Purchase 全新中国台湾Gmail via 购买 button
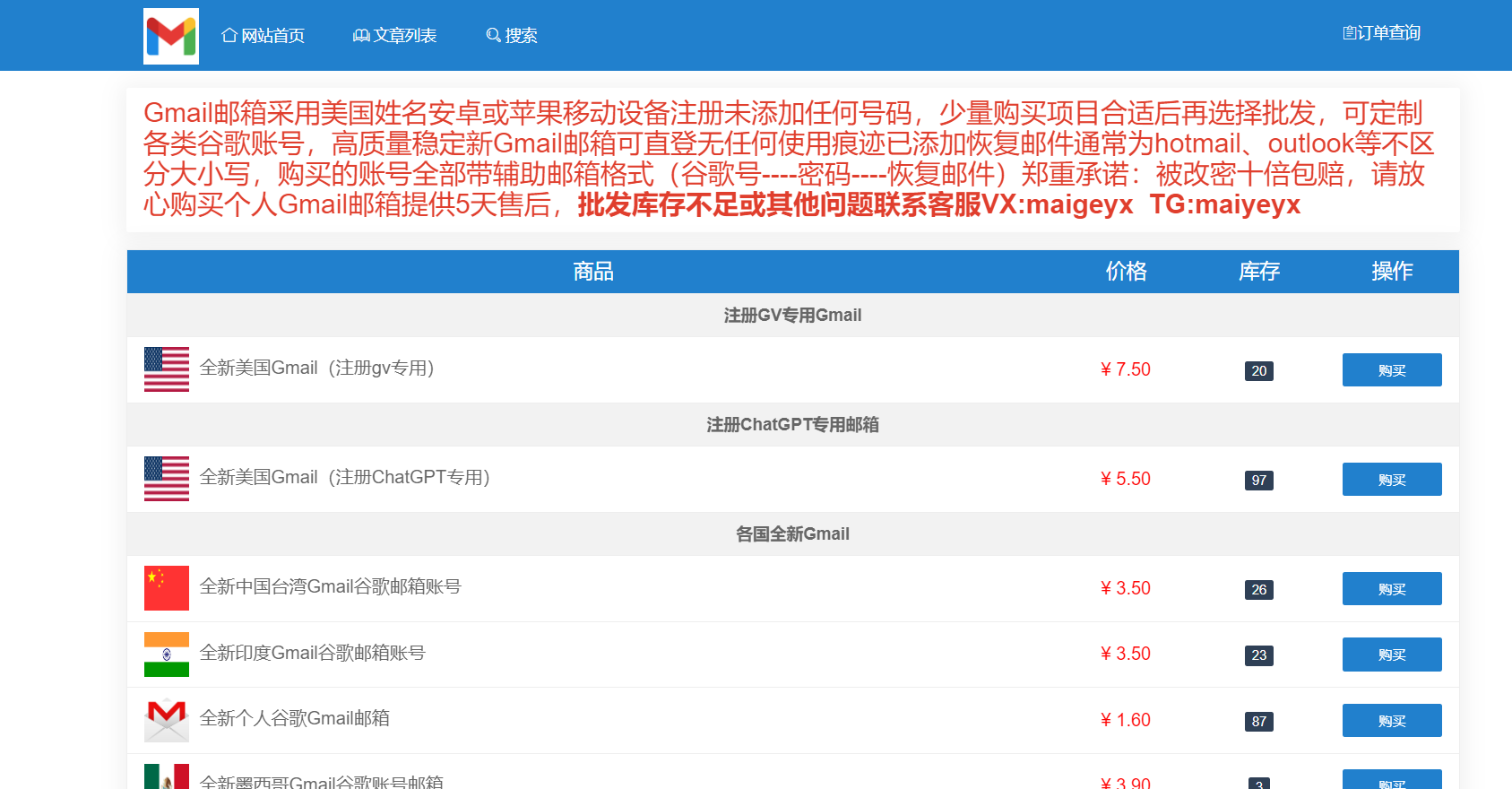 pyautogui.click(x=1391, y=589)
